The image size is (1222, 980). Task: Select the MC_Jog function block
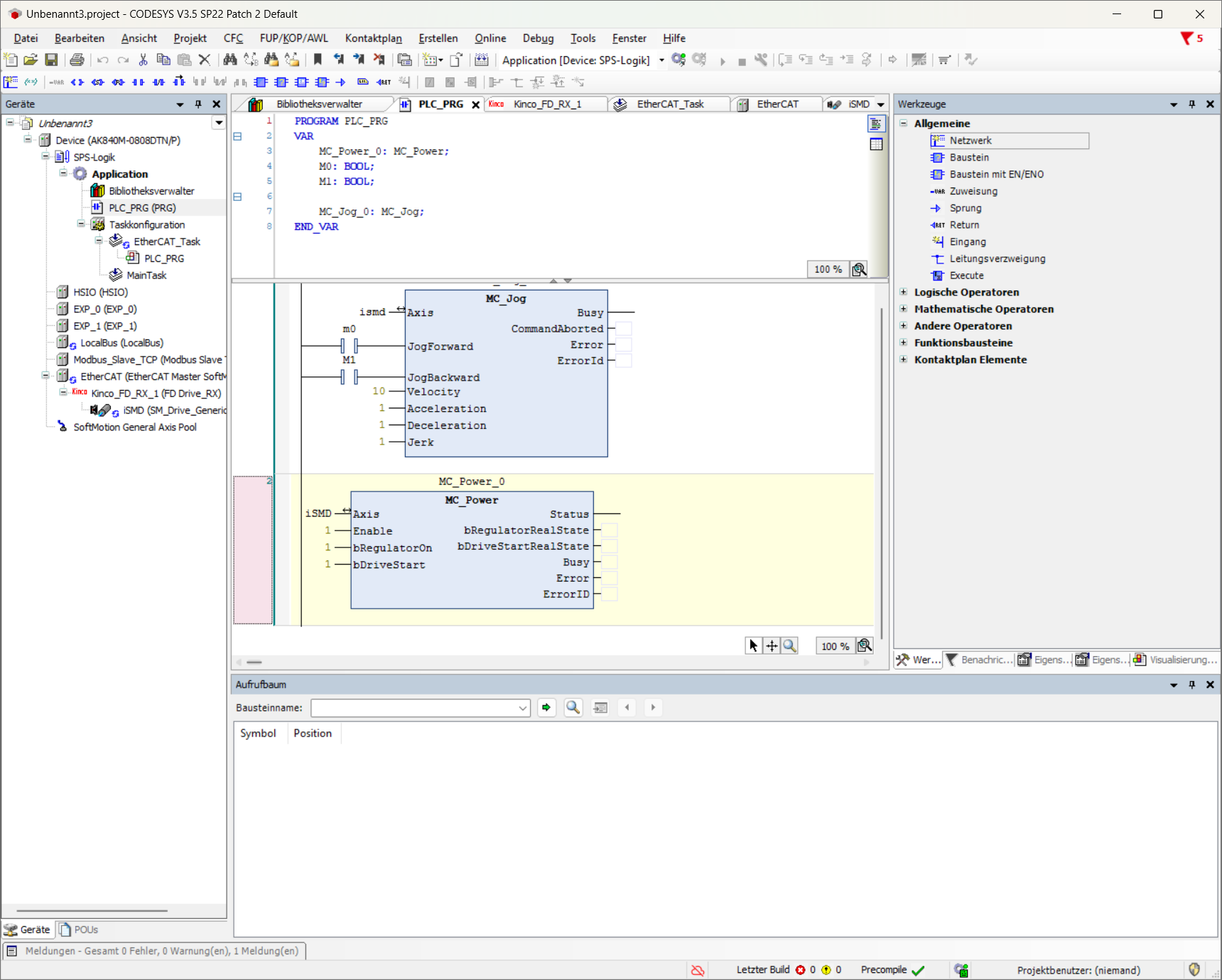[x=506, y=374]
